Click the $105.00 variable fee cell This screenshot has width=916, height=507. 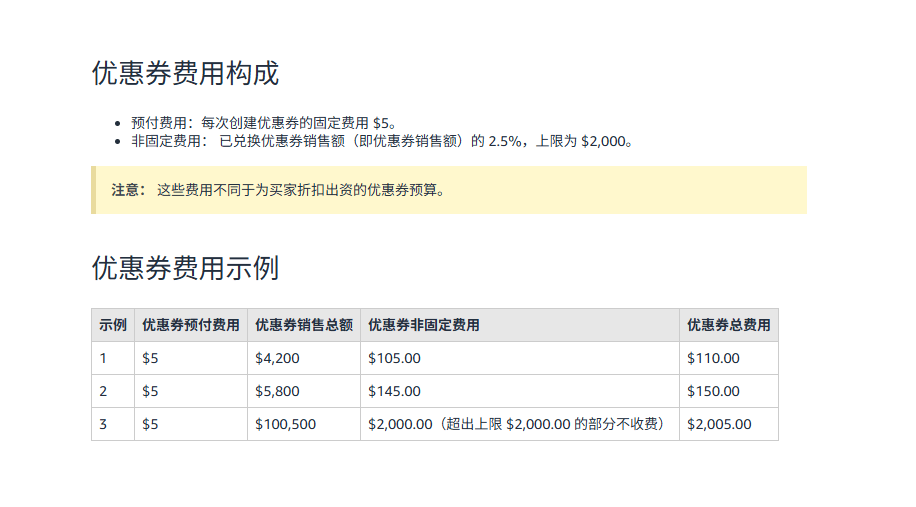[x=395, y=358]
